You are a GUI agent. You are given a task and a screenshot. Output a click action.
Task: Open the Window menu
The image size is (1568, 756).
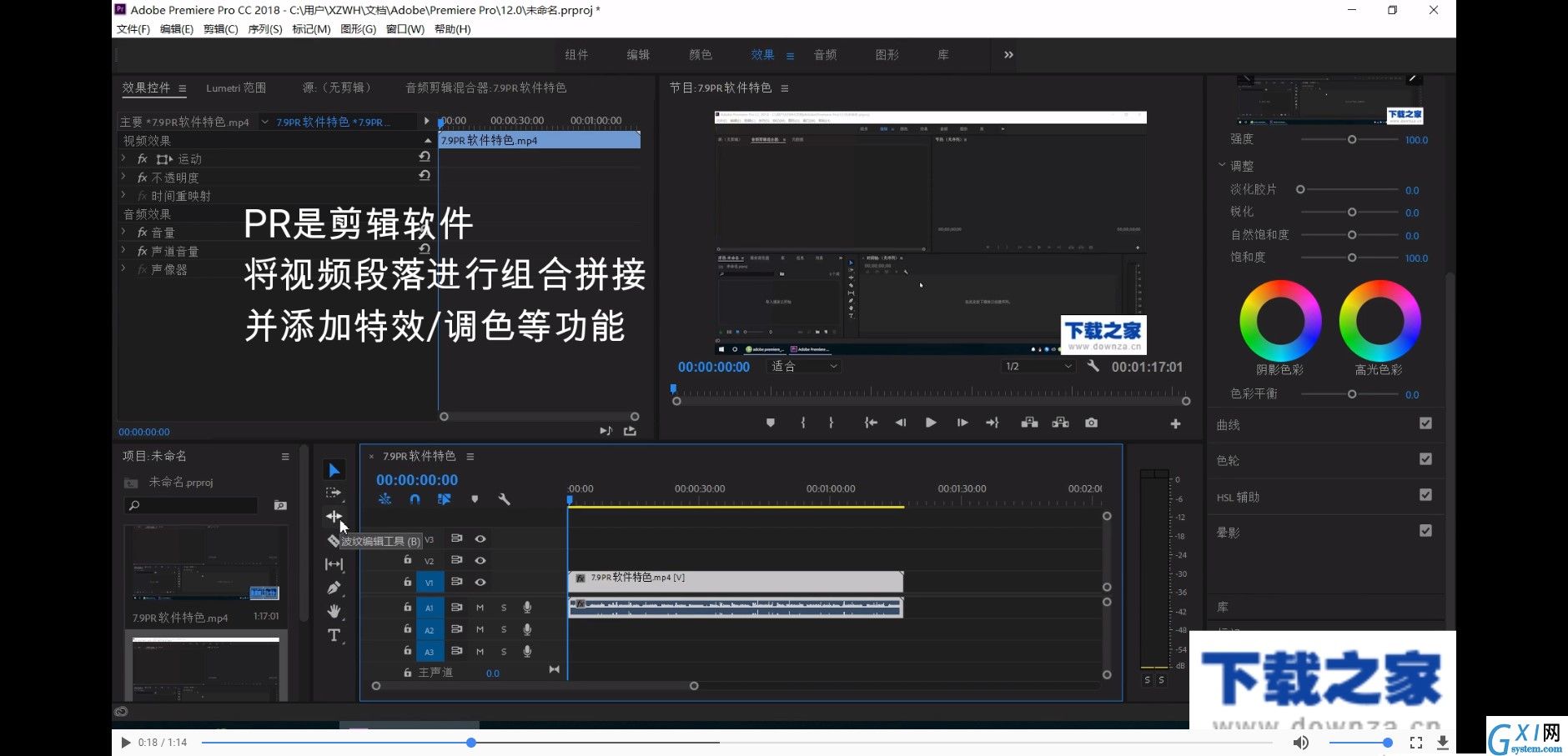[x=405, y=29]
